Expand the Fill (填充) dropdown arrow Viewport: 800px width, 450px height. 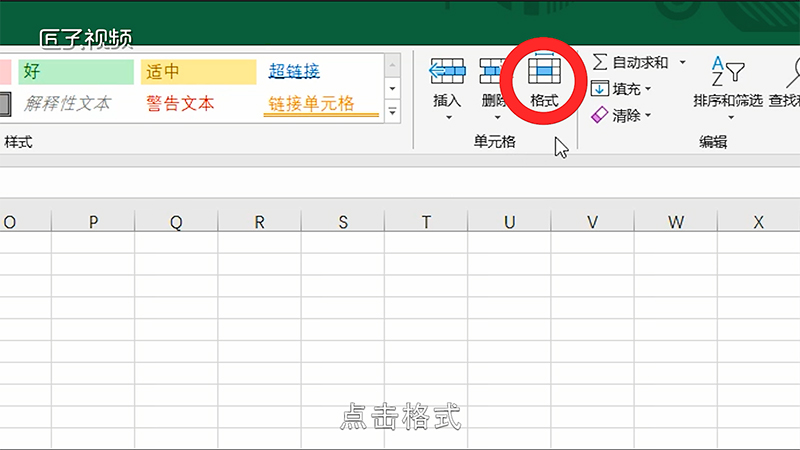(648, 89)
